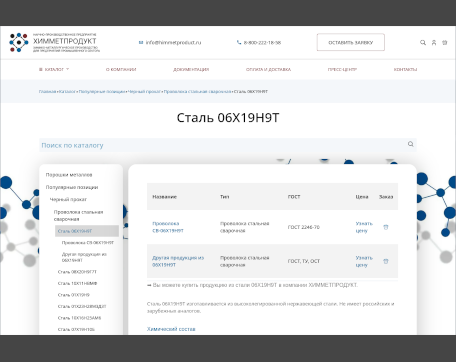
Task: Expand the КАТАЛОГ dropdown menu
Action: click(x=54, y=69)
